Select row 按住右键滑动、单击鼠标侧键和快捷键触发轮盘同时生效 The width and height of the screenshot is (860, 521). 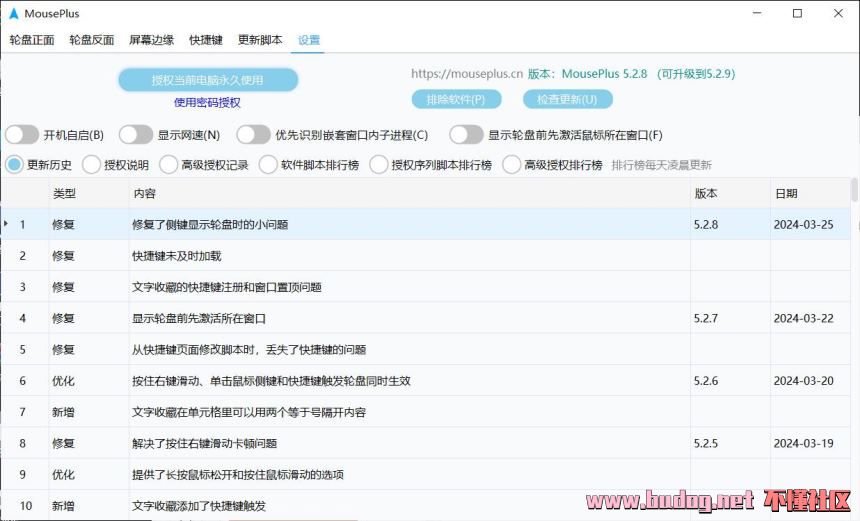425,381
